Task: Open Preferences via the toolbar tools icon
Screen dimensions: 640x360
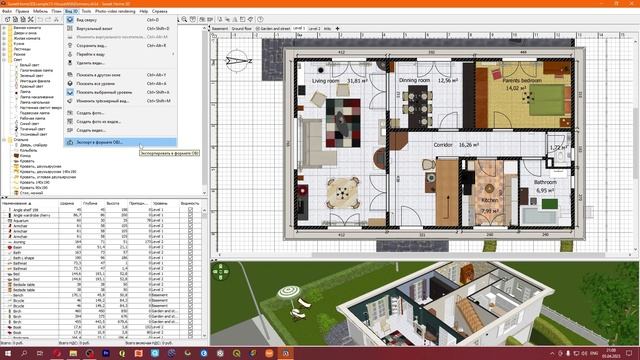Action: coord(31,19)
